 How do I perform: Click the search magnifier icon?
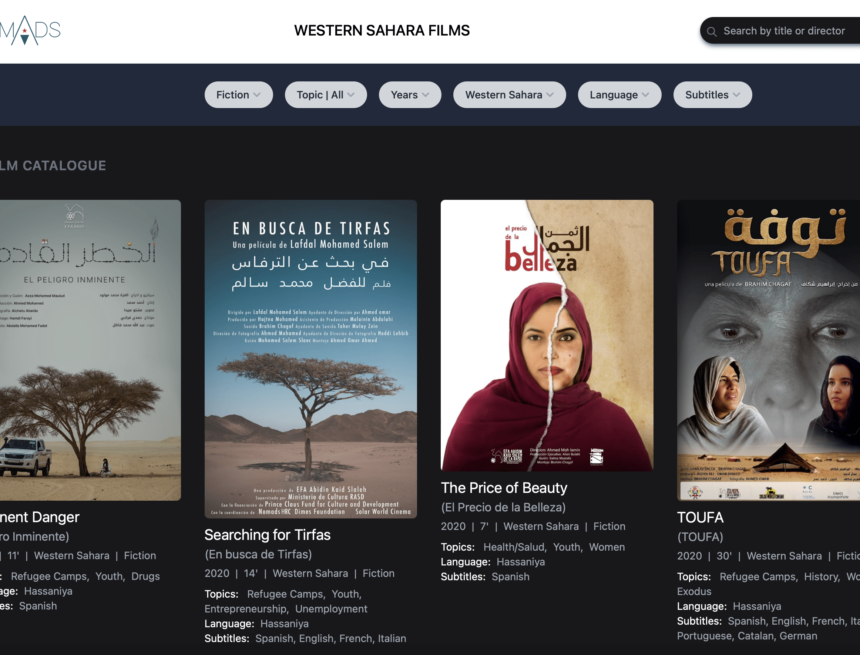coord(712,31)
